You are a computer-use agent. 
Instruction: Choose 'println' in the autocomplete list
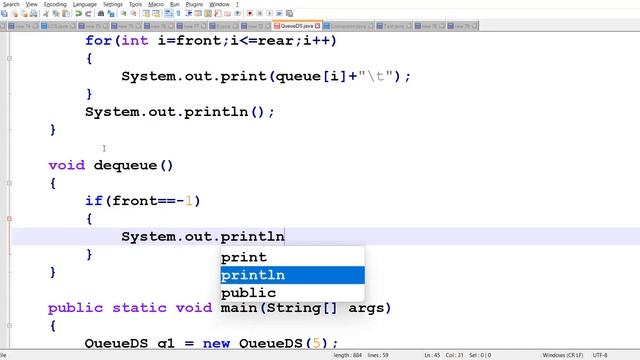point(293,275)
